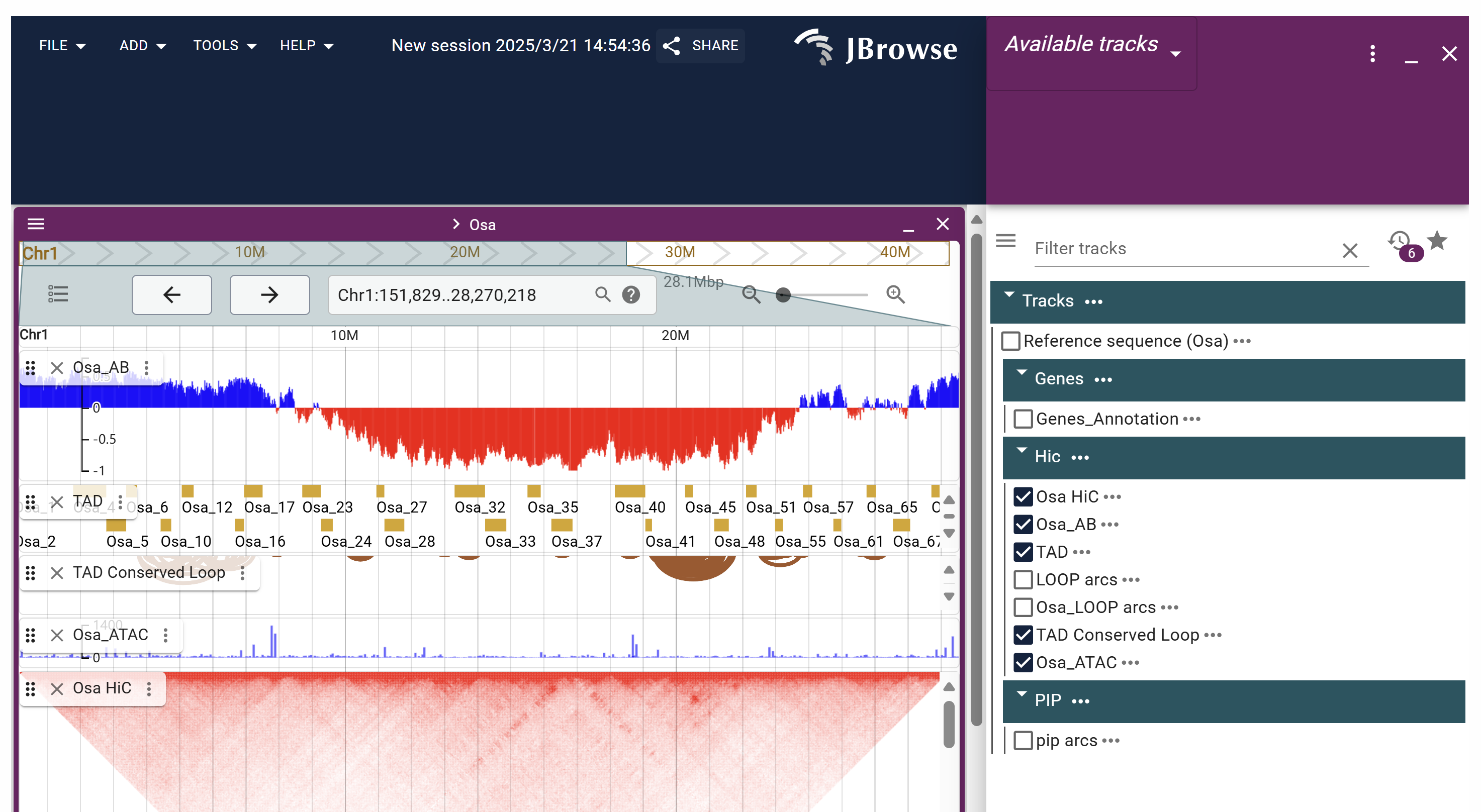Enable the Genes_Annotation track
1481x812 pixels.
click(x=1023, y=419)
